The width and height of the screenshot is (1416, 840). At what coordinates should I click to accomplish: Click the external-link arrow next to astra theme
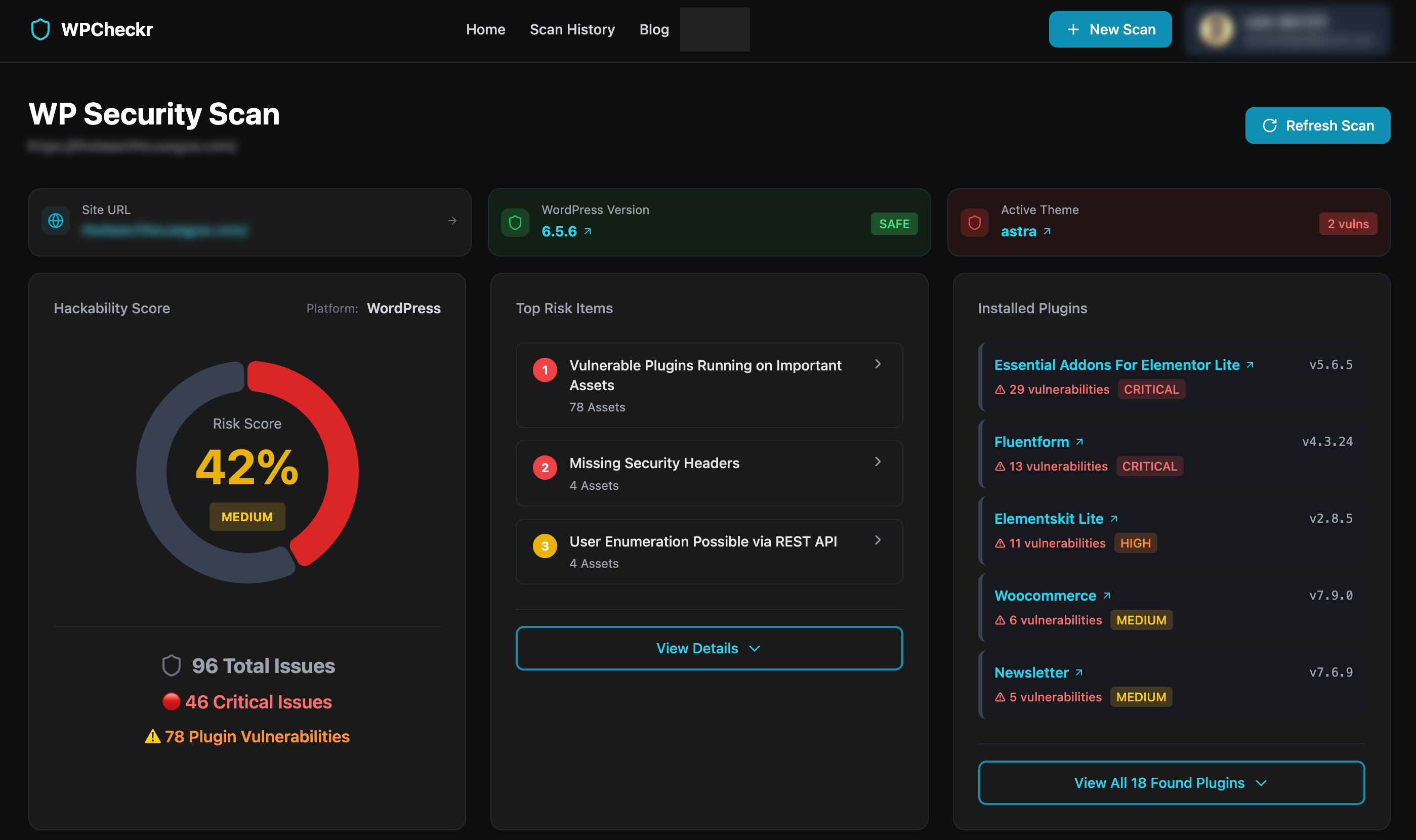click(x=1048, y=230)
